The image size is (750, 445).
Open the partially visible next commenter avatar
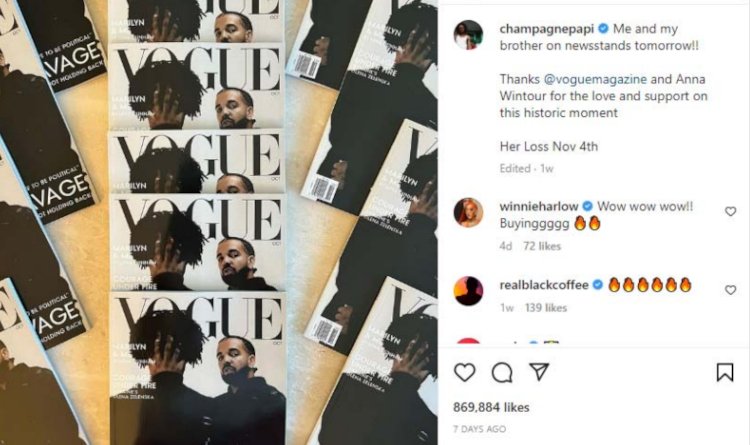point(468,341)
